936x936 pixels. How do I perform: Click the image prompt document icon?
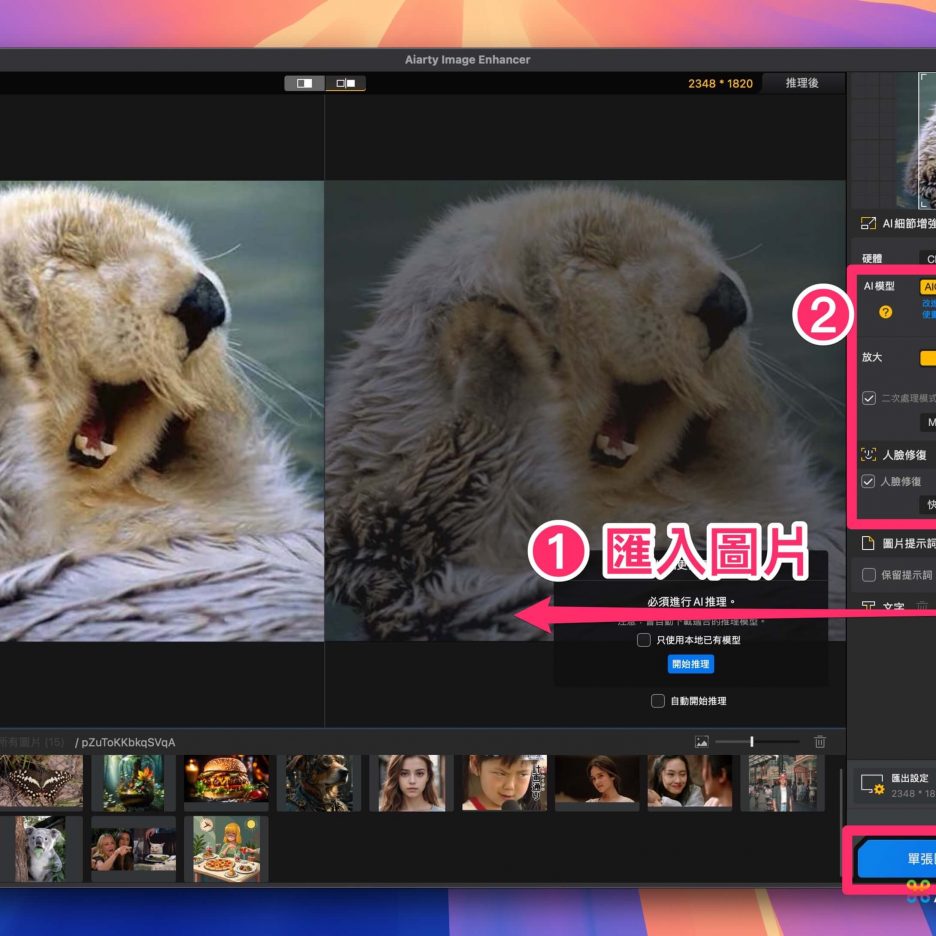868,544
